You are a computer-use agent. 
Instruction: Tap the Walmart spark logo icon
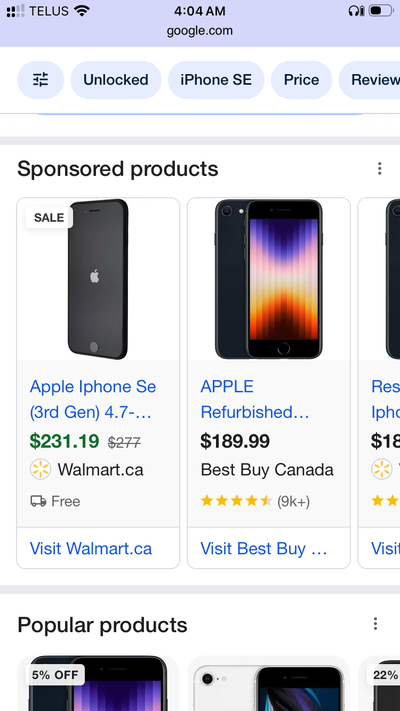click(x=40, y=469)
